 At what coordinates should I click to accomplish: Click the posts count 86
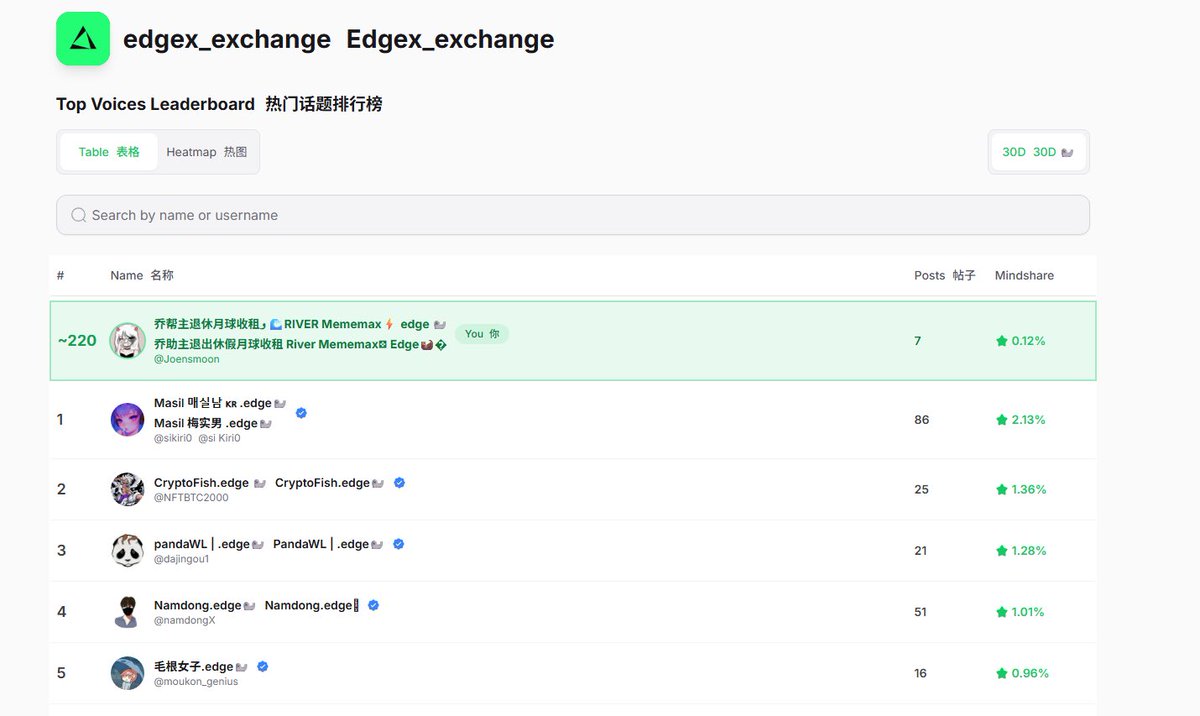(921, 420)
